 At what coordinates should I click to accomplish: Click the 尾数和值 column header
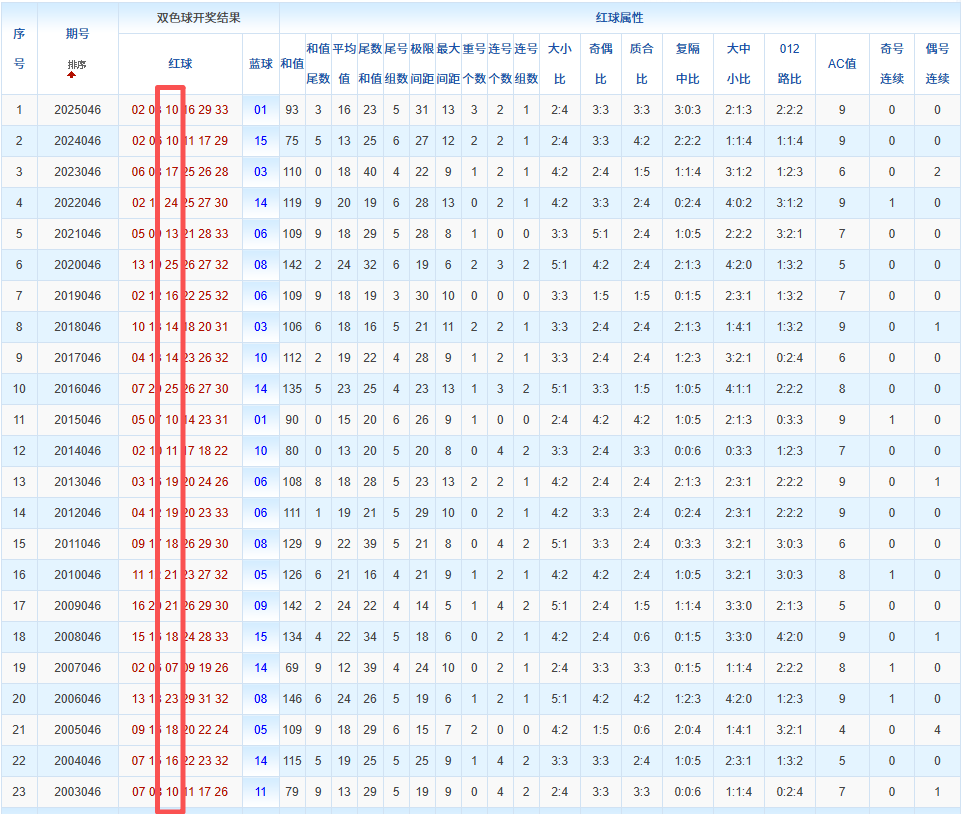pos(370,64)
